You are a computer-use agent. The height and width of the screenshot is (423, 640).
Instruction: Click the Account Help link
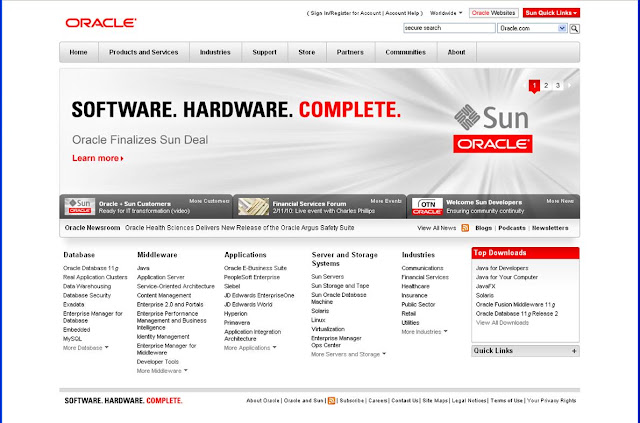[x=402, y=13]
